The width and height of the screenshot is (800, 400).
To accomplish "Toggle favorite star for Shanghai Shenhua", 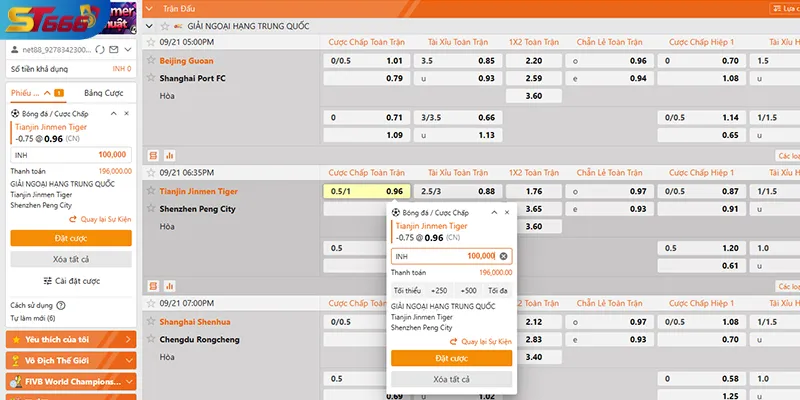I will pyautogui.click(x=151, y=321).
